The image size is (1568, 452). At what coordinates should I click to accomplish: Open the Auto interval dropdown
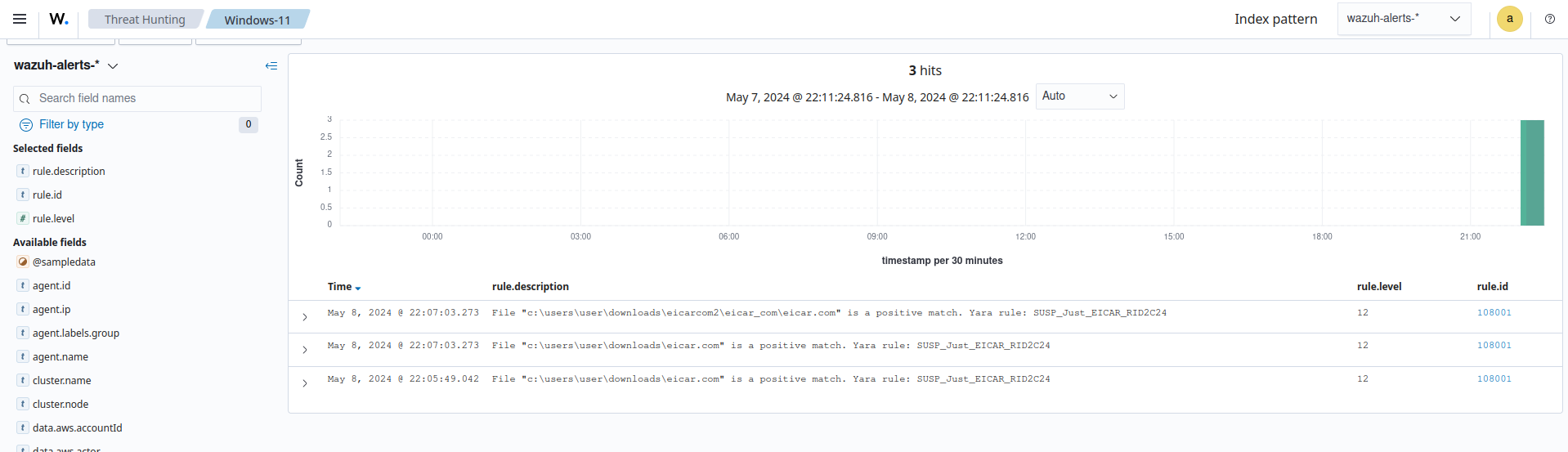pos(1079,96)
